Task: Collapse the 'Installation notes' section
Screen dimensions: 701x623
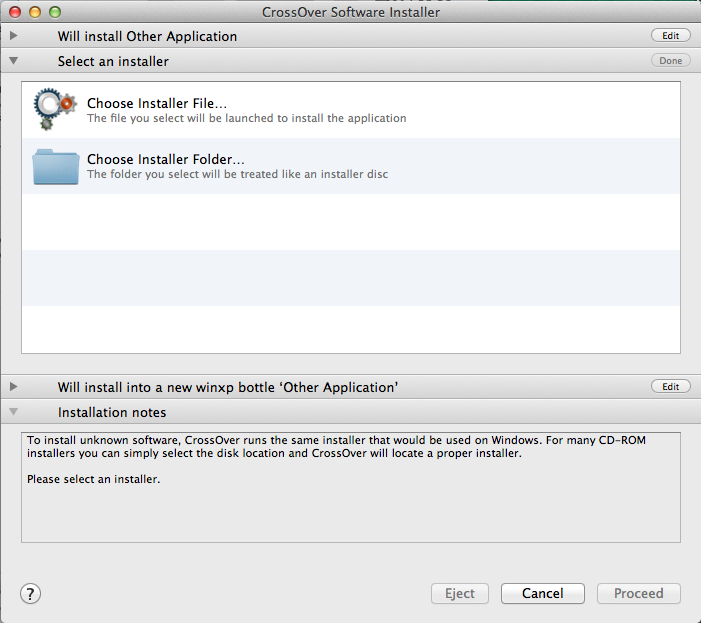Action: (x=13, y=412)
